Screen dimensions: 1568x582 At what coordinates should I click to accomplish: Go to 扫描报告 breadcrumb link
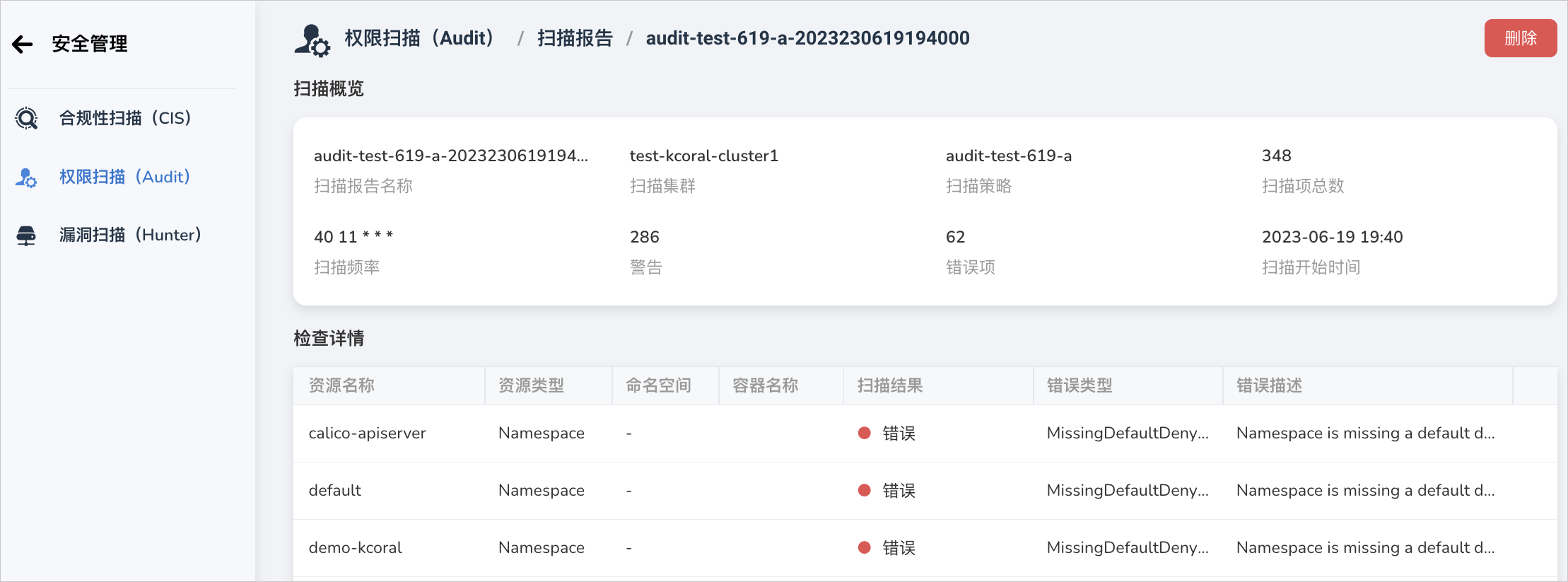click(x=575, y=38)
